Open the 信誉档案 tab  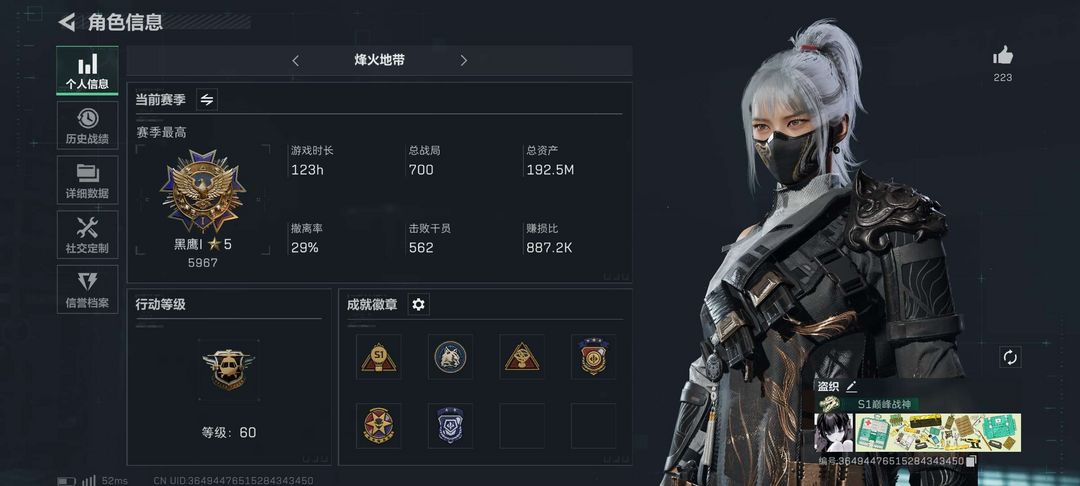87,289
